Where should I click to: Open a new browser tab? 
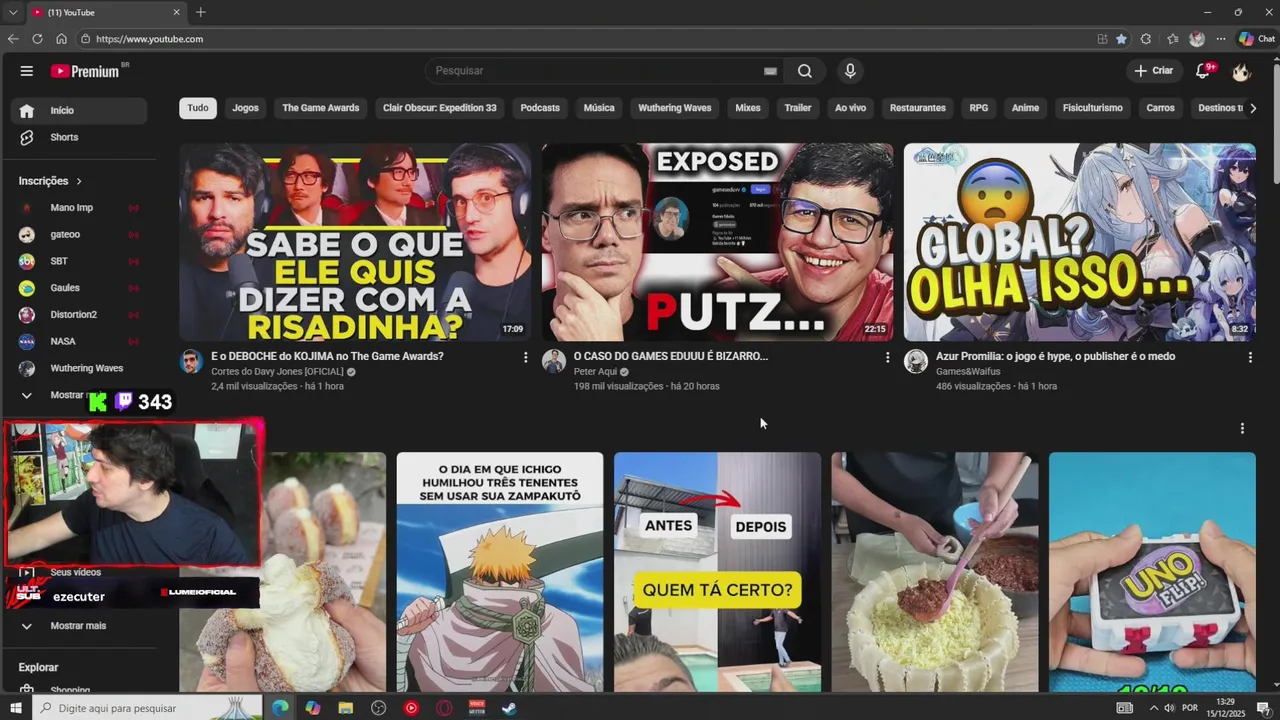point(200,12)
